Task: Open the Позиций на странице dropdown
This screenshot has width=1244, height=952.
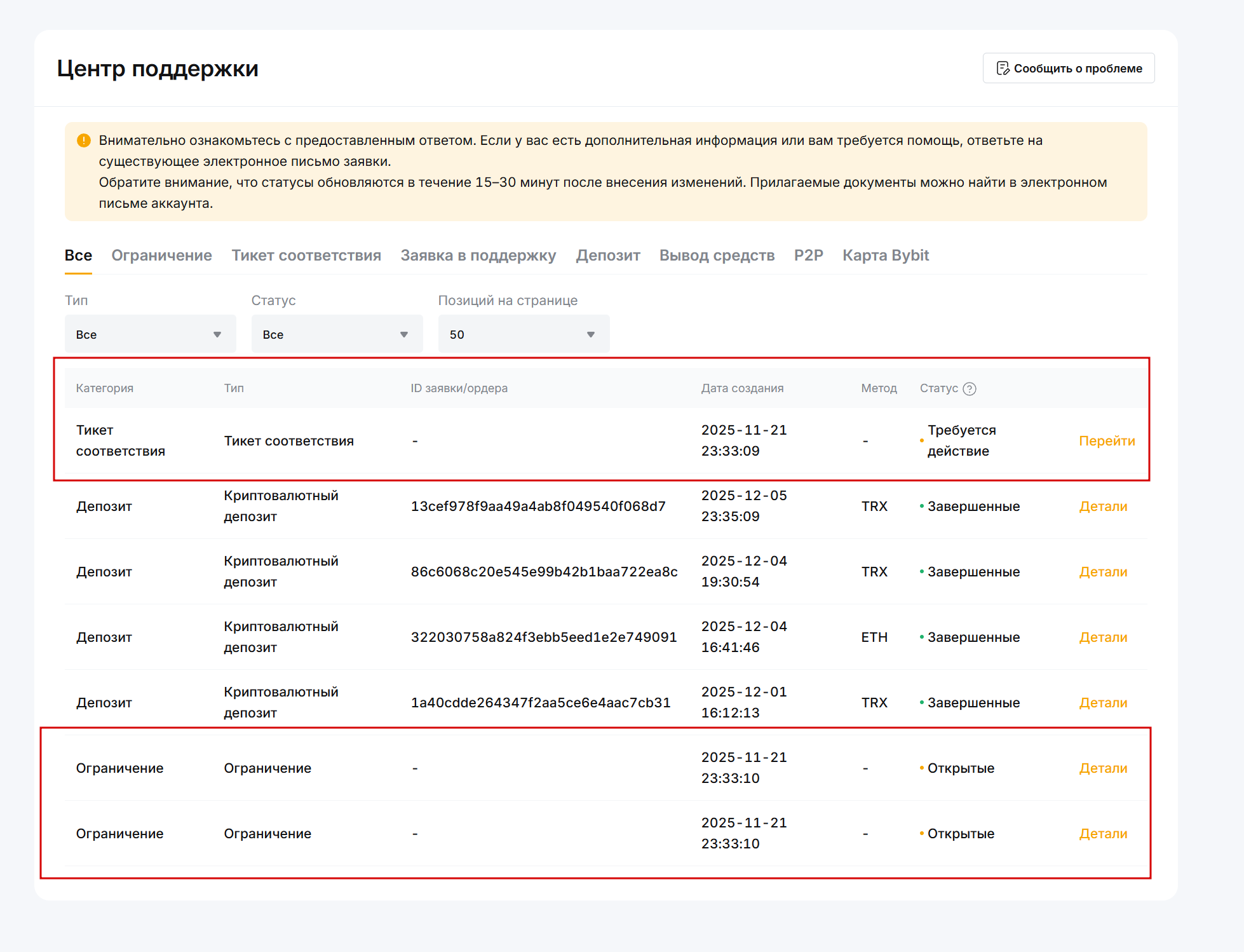Action: (x=524, y=334)
